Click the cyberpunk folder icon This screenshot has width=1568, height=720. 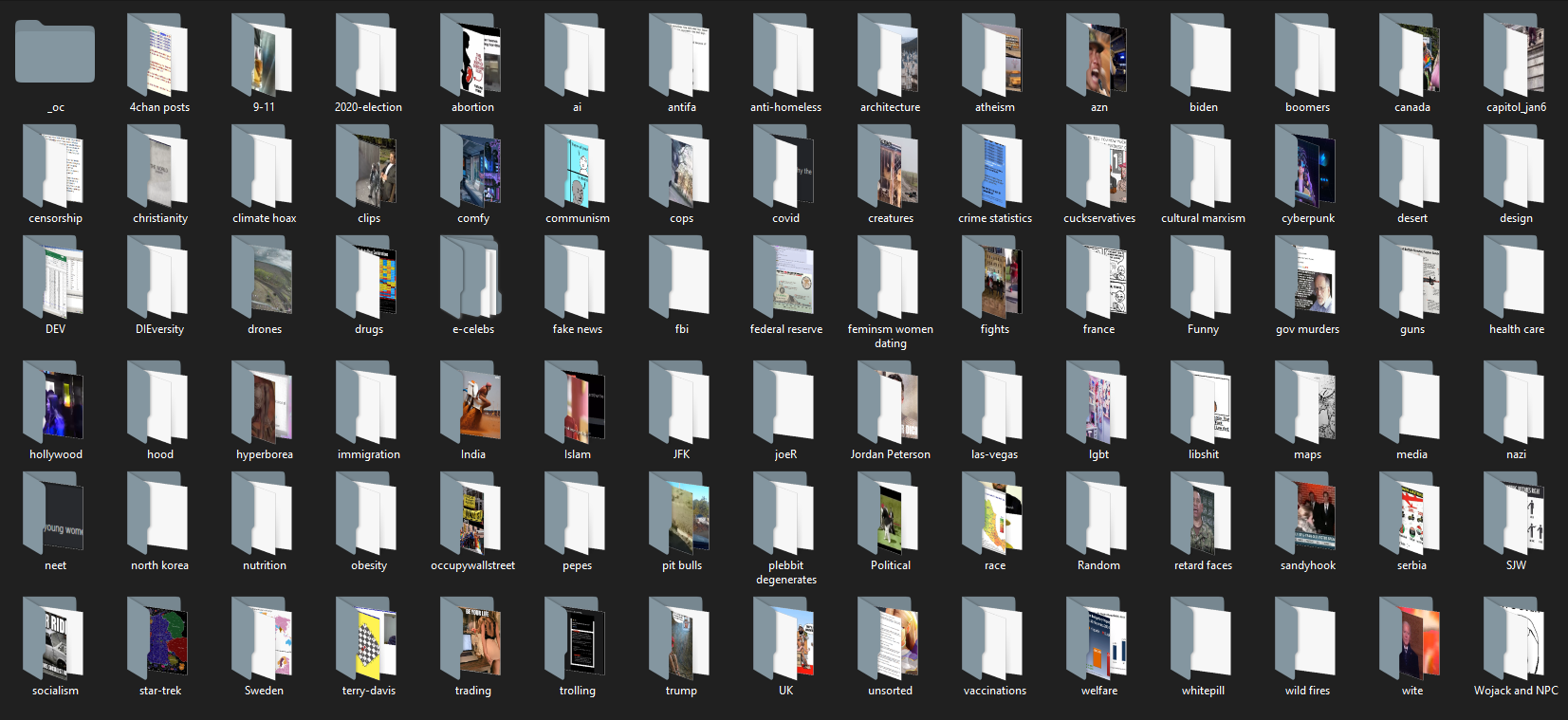pyautogui.click(x=1306, y=166)
